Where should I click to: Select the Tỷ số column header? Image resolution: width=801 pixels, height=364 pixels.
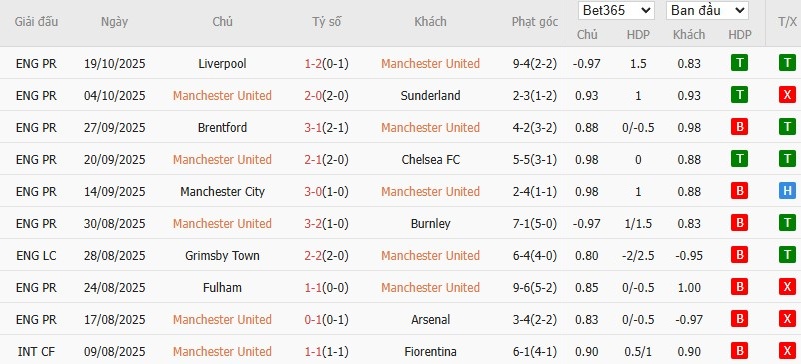[327, 22]
